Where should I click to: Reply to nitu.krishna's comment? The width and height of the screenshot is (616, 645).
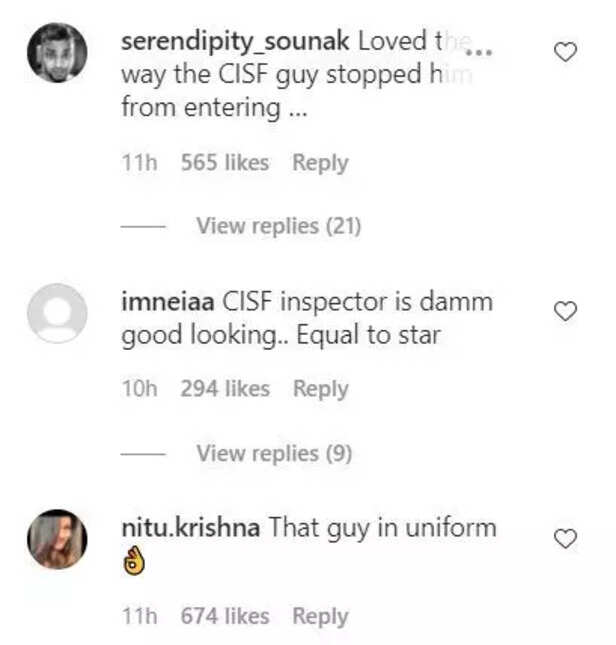tap(320, 616)
